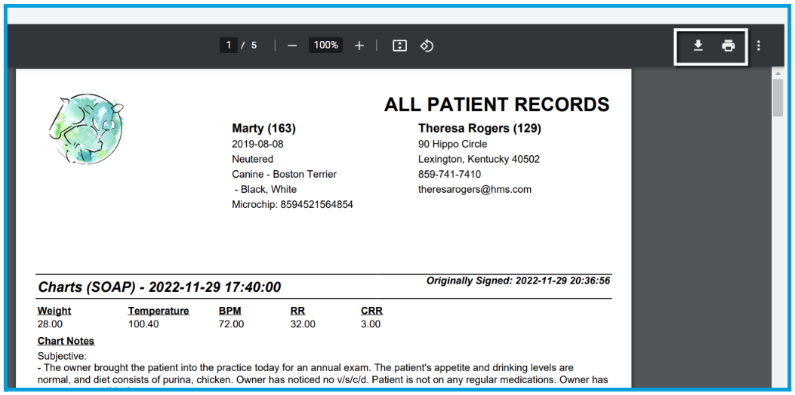795x395 pixels.
Task: Click the patient name Marty (163)
Action: [x=264, y=129]
